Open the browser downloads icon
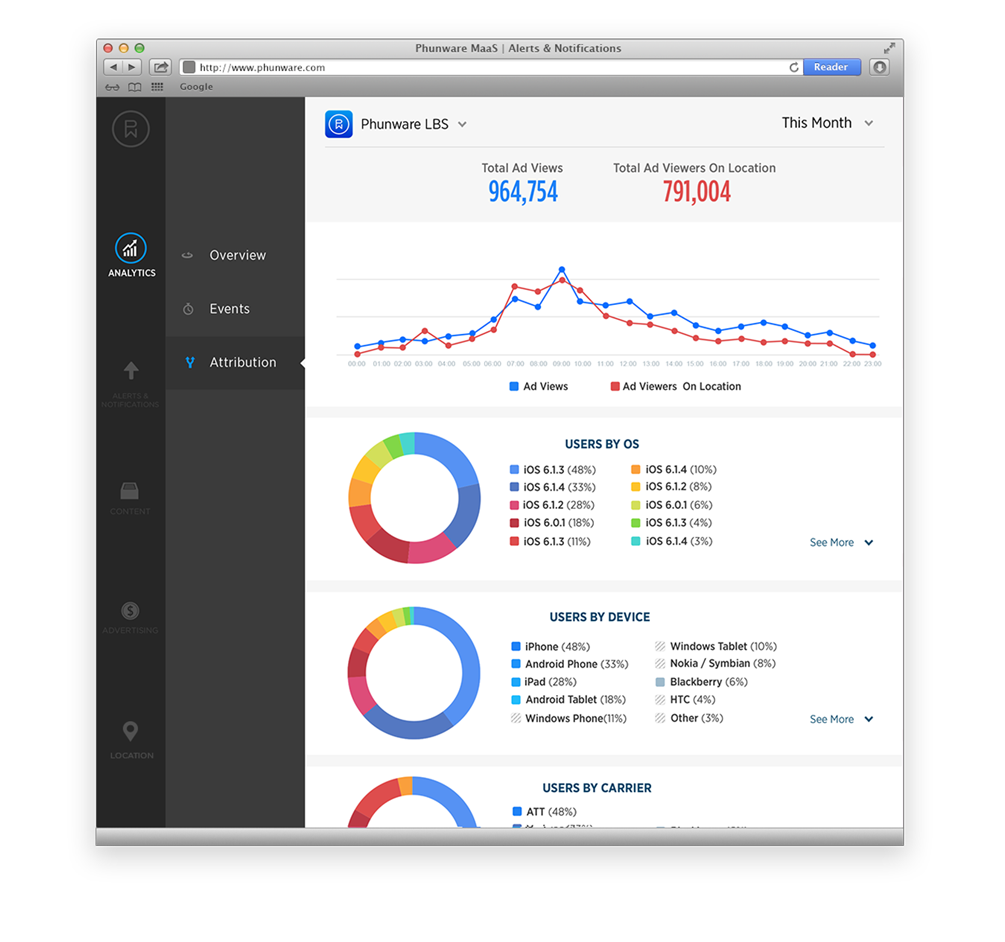This screenshot has width=1005, height=942. pos(879,67)
